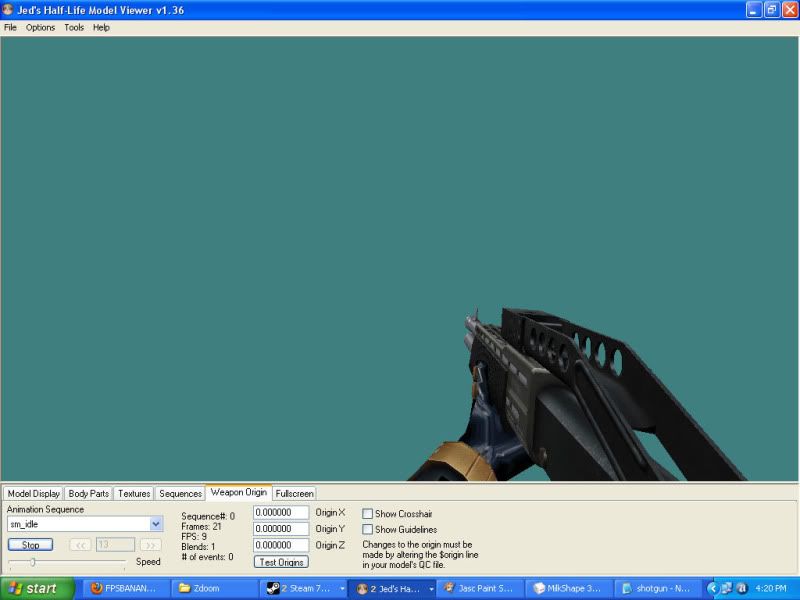Expand hidden system tray icons
The height and width of the screenshot is (600, 800).
712,588
